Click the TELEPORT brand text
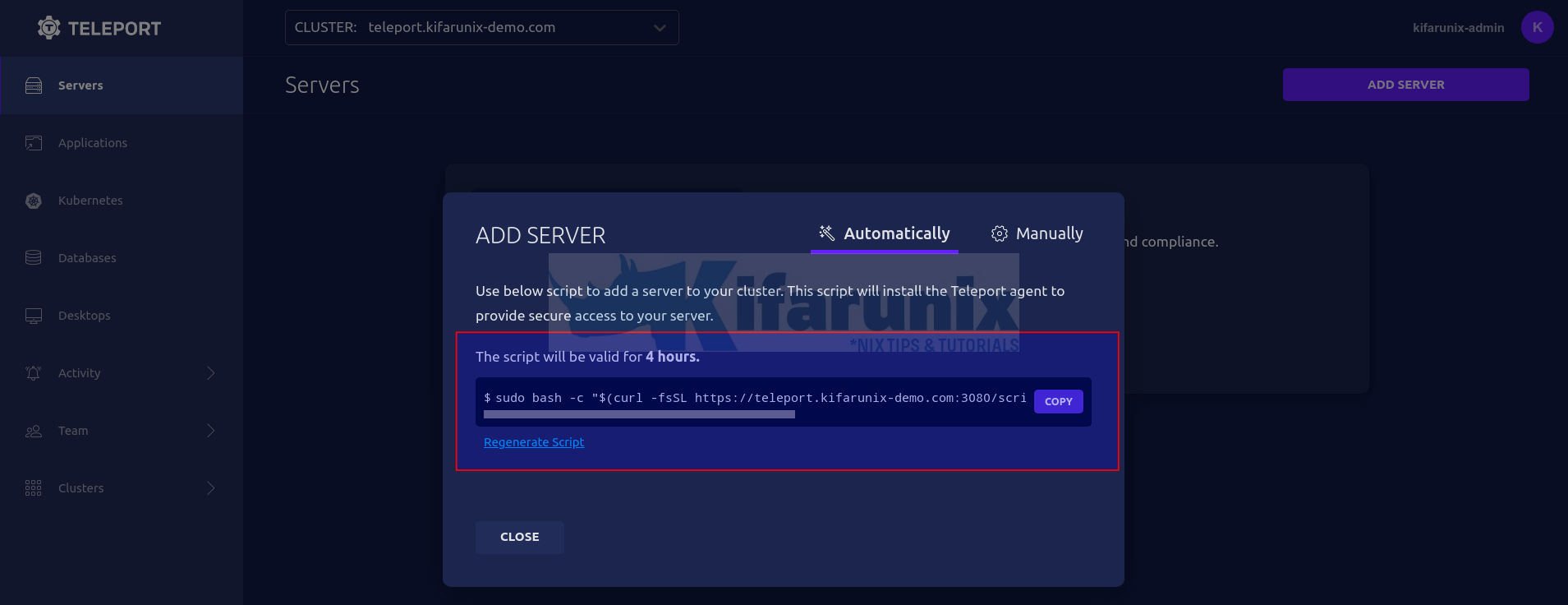1568x605 pixels. [x=115, y=29]
